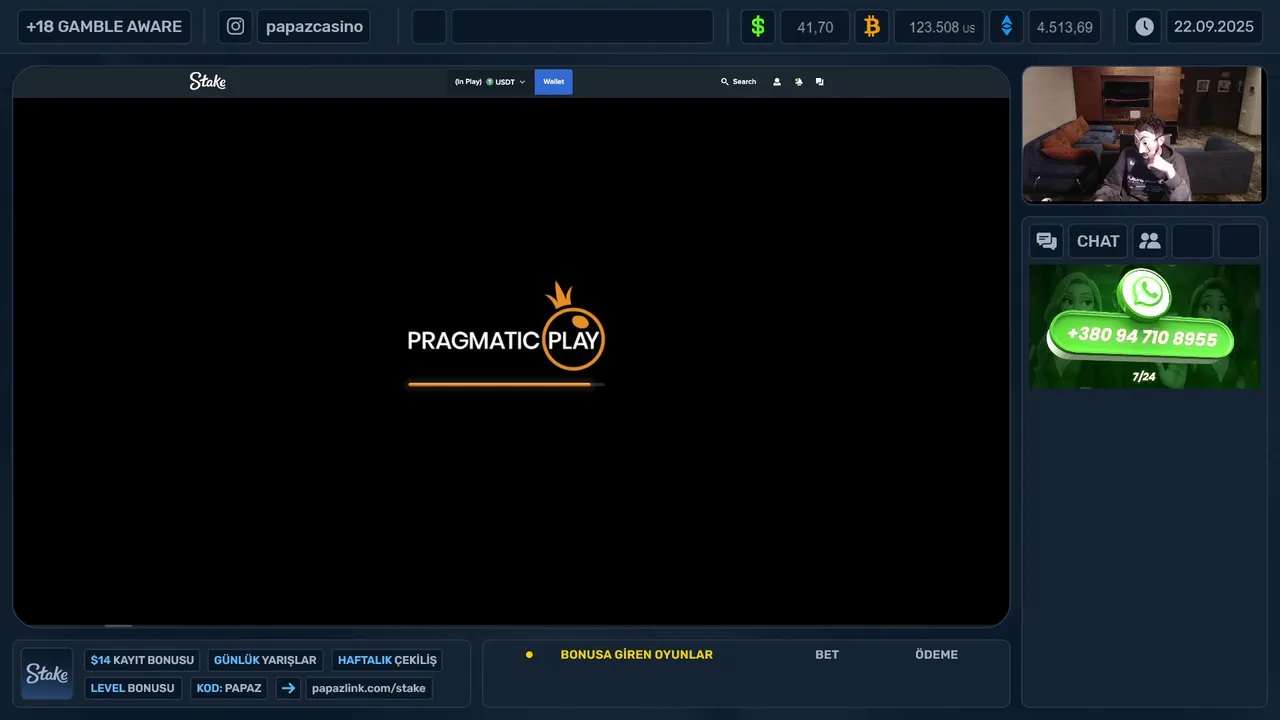This screenshot has width=1280, height=720.
Task: Click the green dollar sign icon
Action: [x=758, y=27]
